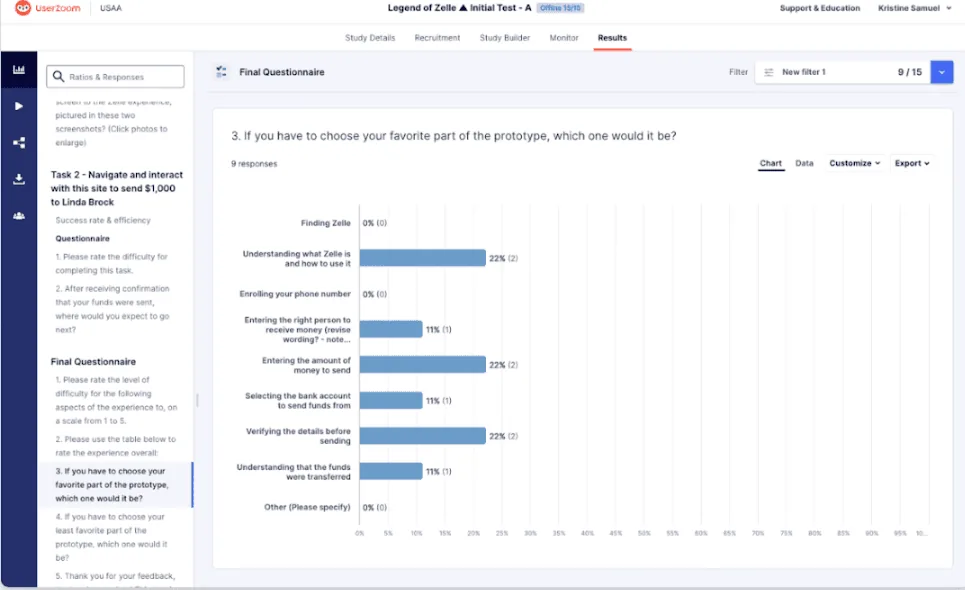
Task: Click the '9 responses' text
Action: click(254, 164)
